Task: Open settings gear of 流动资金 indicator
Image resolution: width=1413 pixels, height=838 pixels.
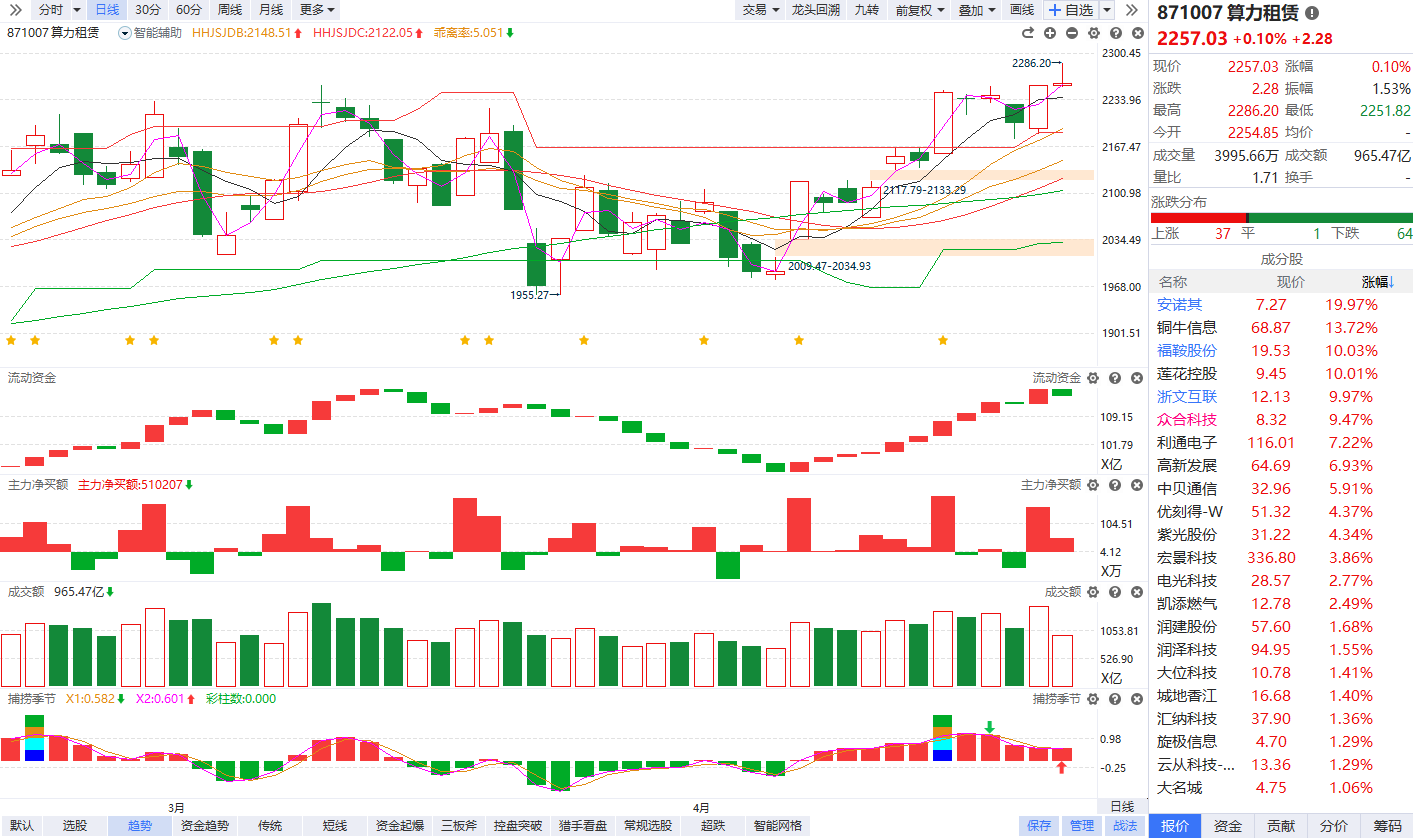Action: click(x=1092, y=378)
